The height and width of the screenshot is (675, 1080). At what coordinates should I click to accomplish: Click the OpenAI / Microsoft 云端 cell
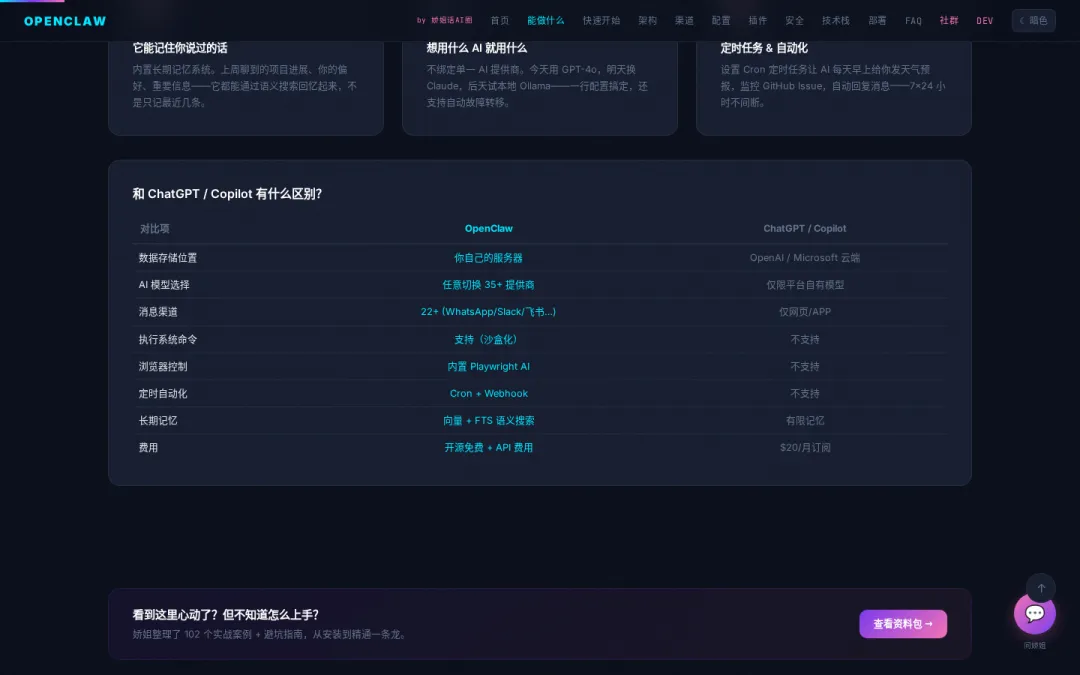pos(804,258)
